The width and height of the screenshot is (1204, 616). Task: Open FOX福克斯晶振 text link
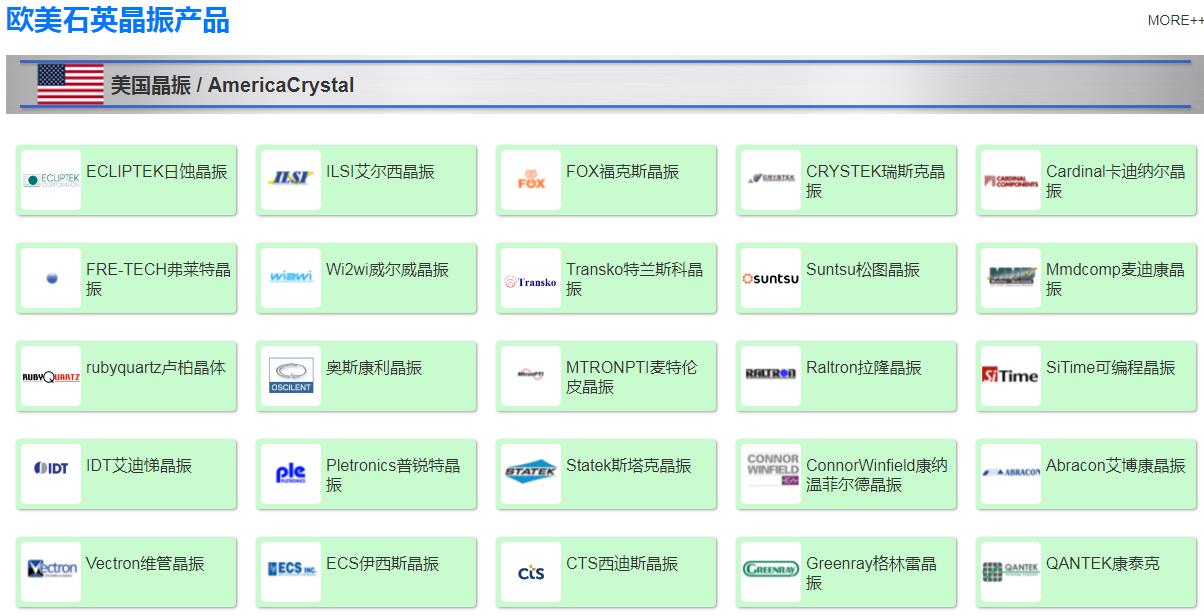pyautogui.click(x=622, y=172)
